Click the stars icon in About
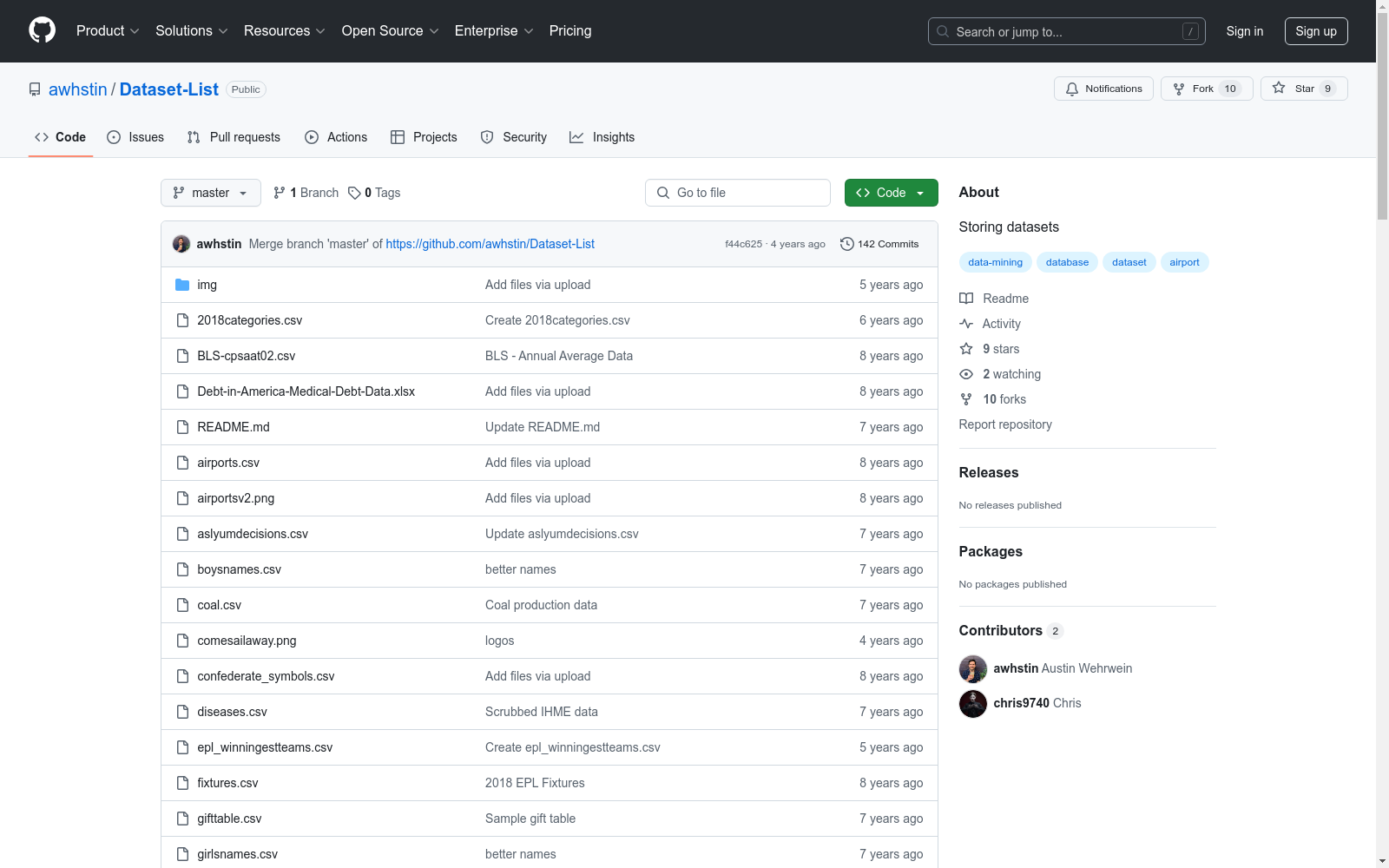The height and width of the screenshot is (868, 1389). (966, 349)
